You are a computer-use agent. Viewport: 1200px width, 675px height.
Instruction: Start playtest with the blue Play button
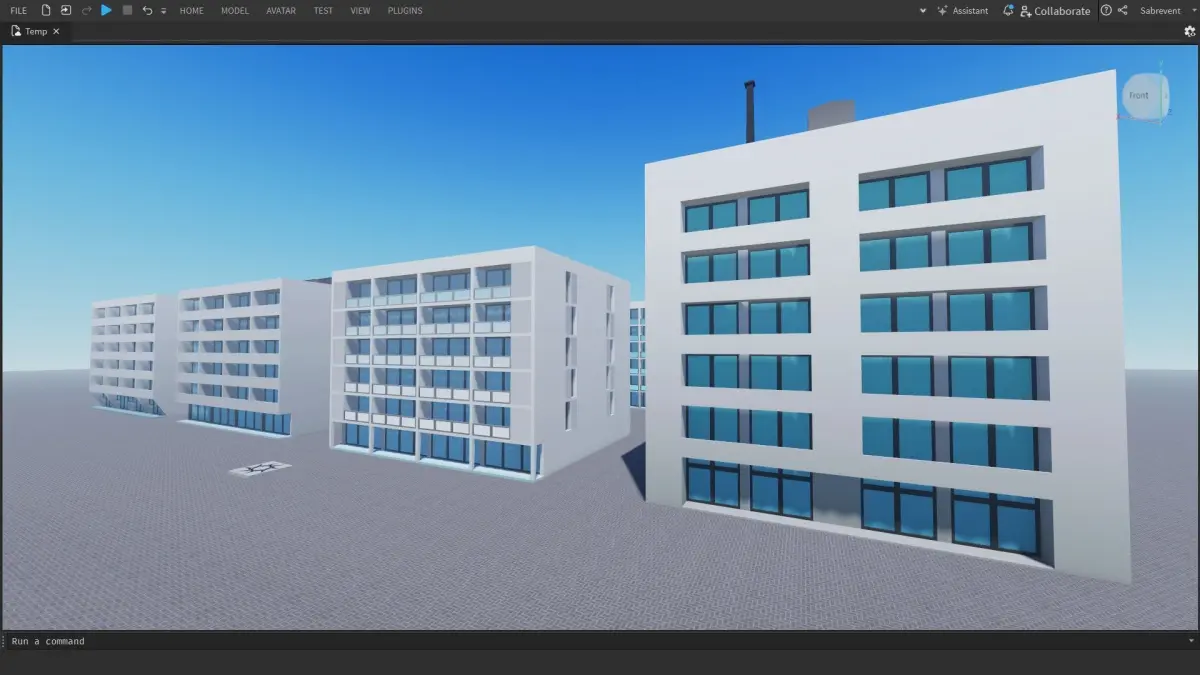106,10
